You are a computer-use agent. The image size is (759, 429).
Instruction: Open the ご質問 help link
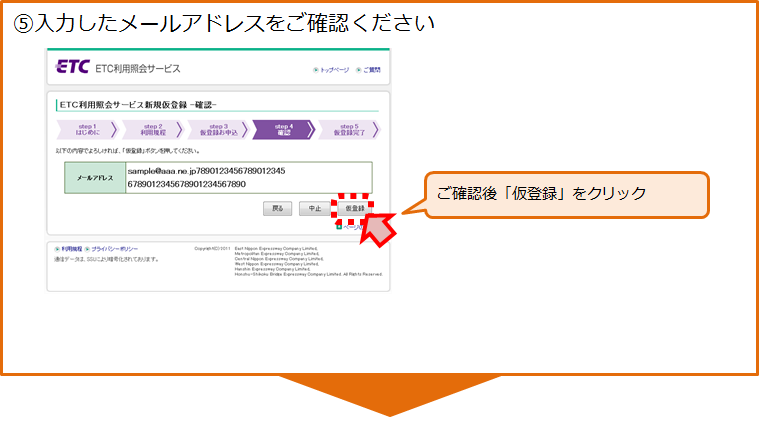371,70
